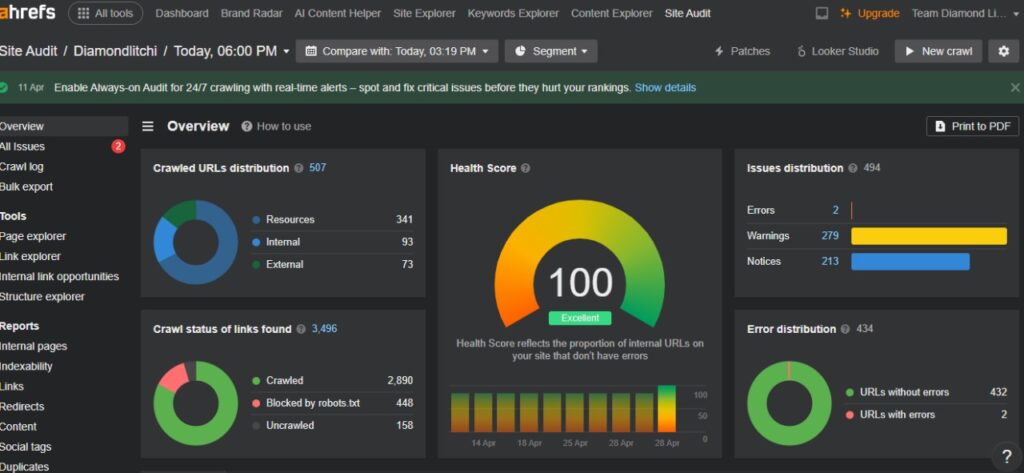Open Page explorer tool

33,236
